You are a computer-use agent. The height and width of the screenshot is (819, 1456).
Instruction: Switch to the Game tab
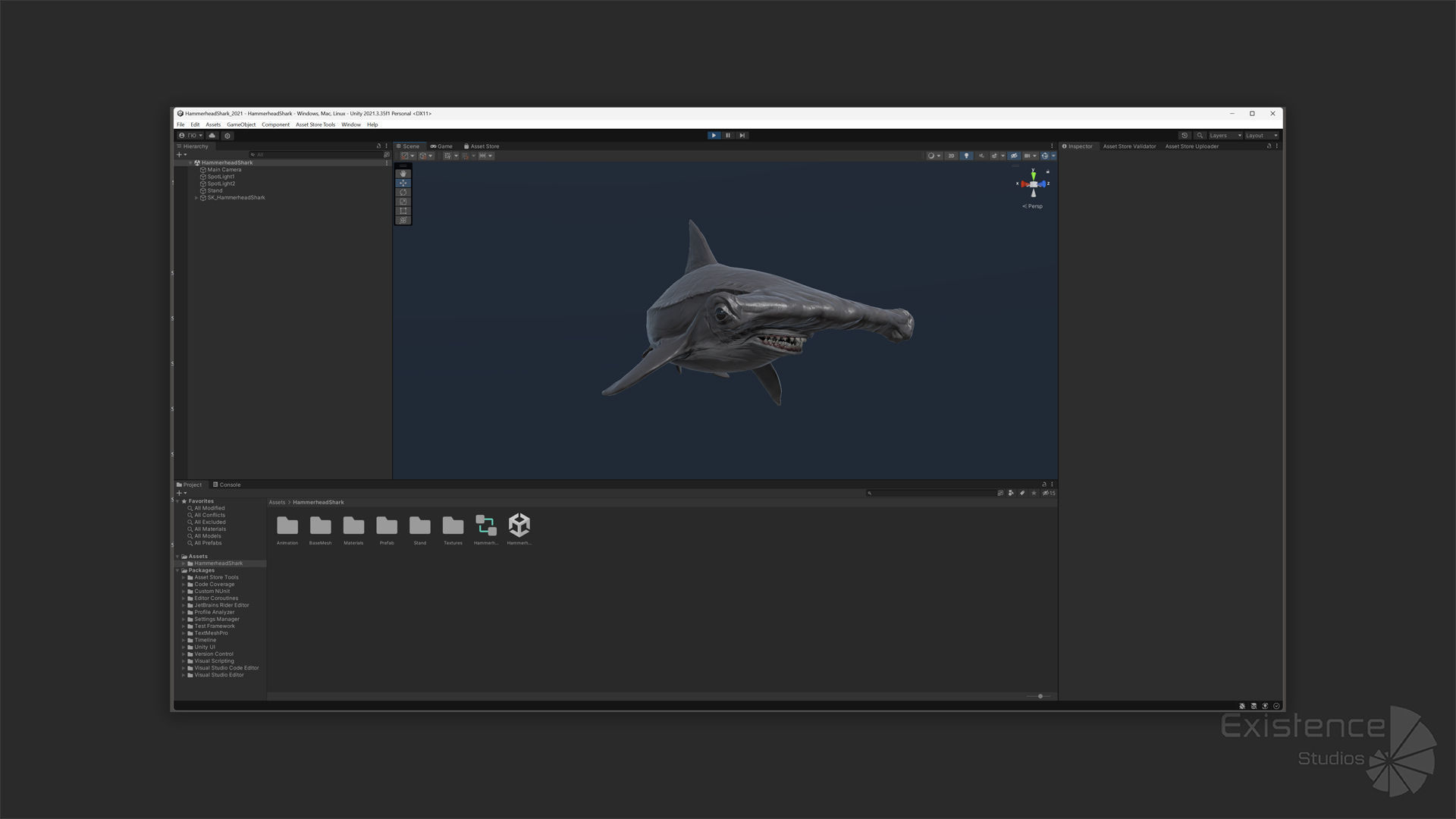pos(441,146)
